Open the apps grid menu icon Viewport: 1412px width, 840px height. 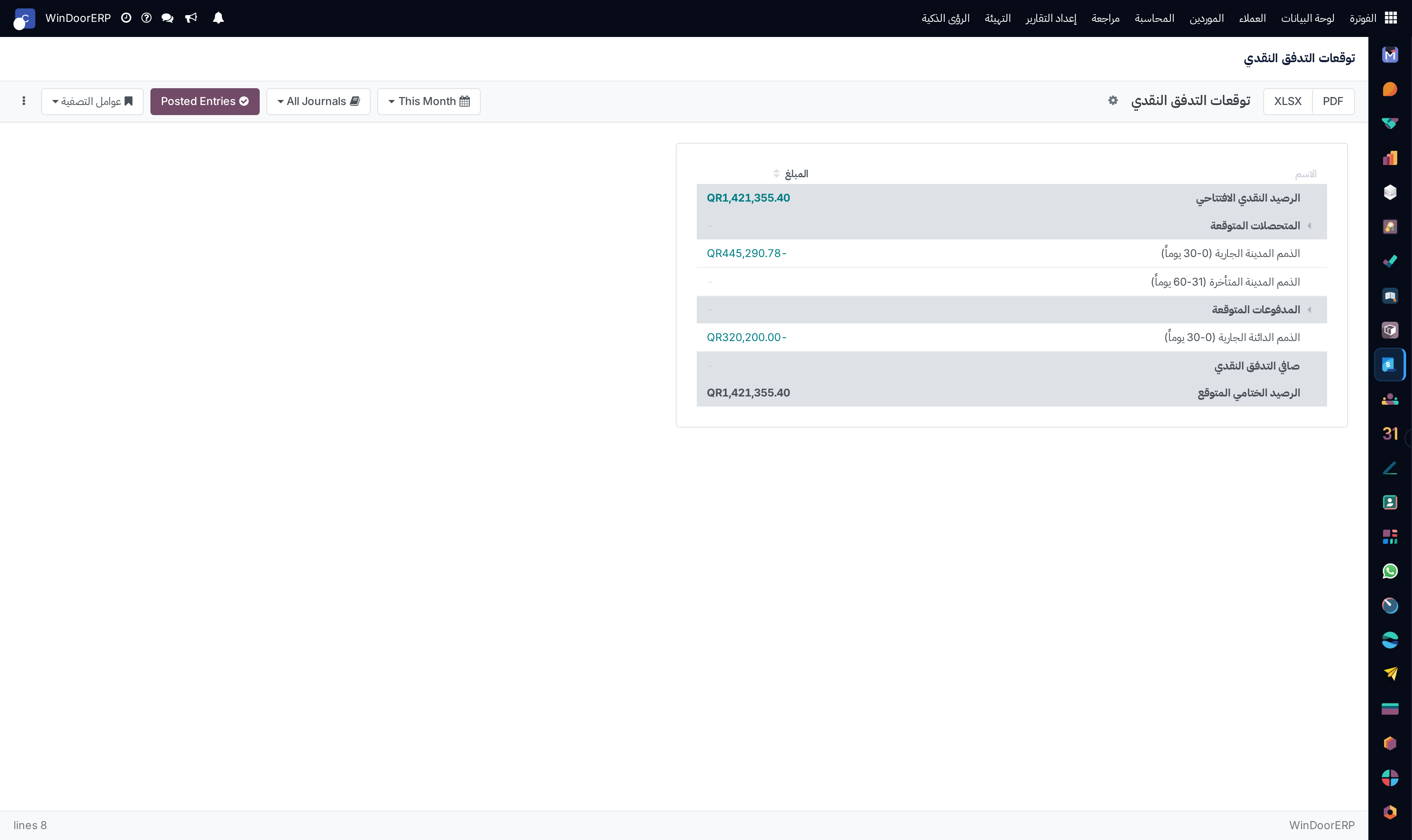[1391, 18]
